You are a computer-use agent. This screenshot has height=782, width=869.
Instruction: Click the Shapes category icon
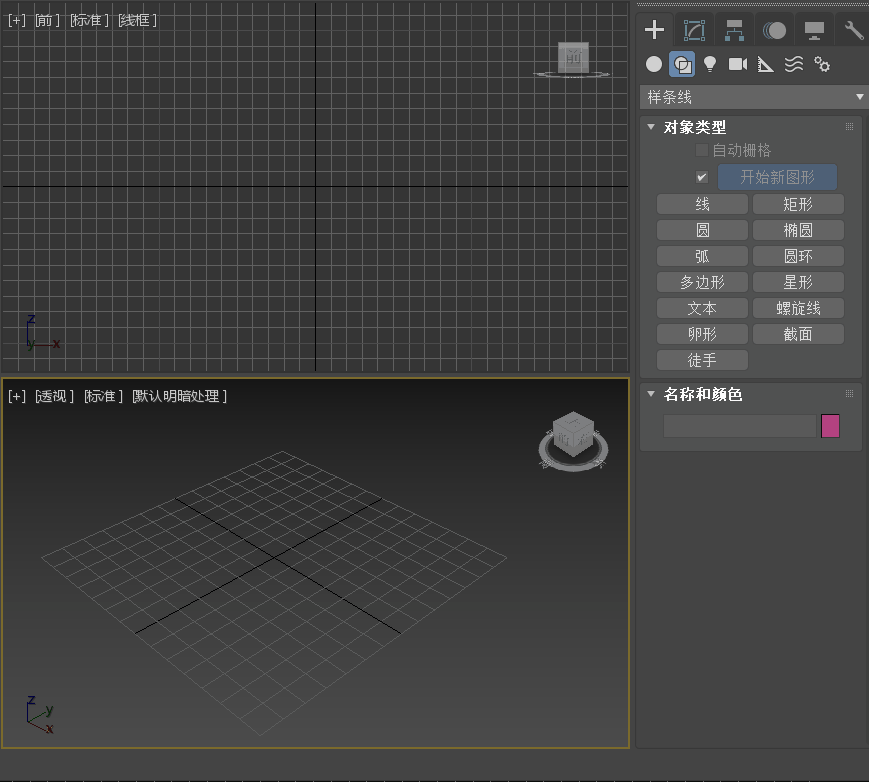click(x=682, y=63)
